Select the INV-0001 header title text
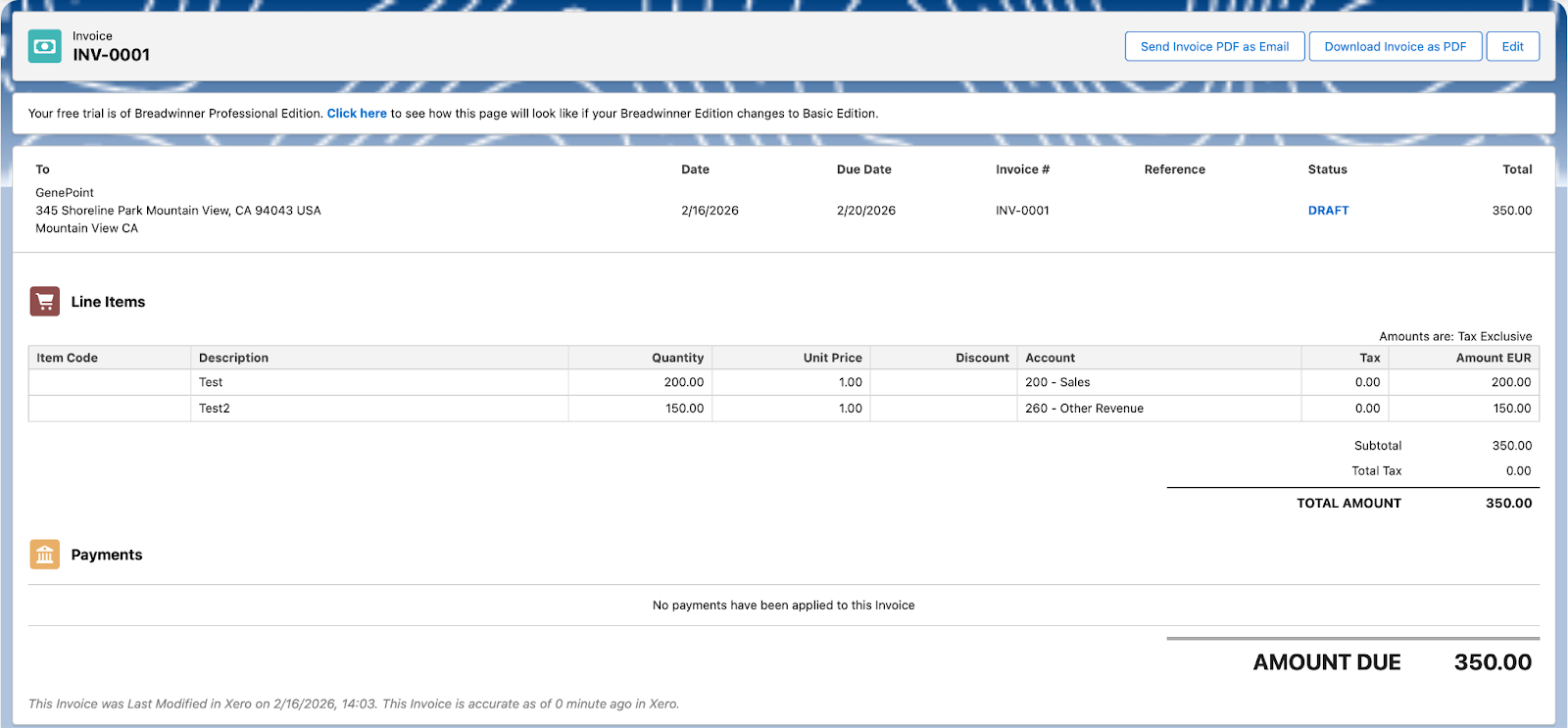Viewport: 1568px width, 728px height. [112, 55]
